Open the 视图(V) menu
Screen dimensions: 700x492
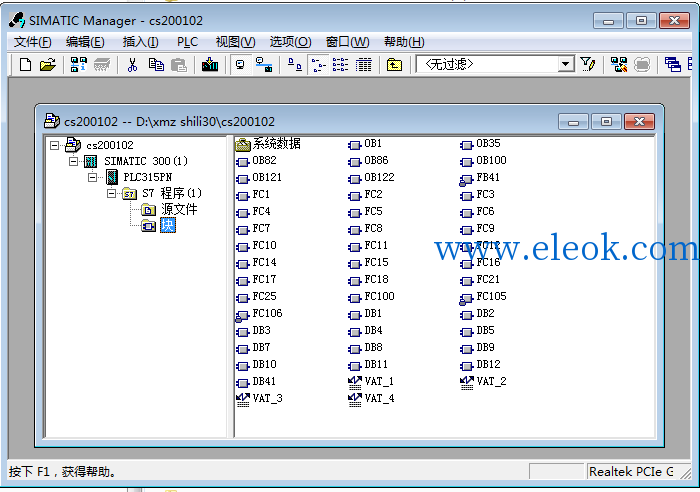tap(235, 42)
